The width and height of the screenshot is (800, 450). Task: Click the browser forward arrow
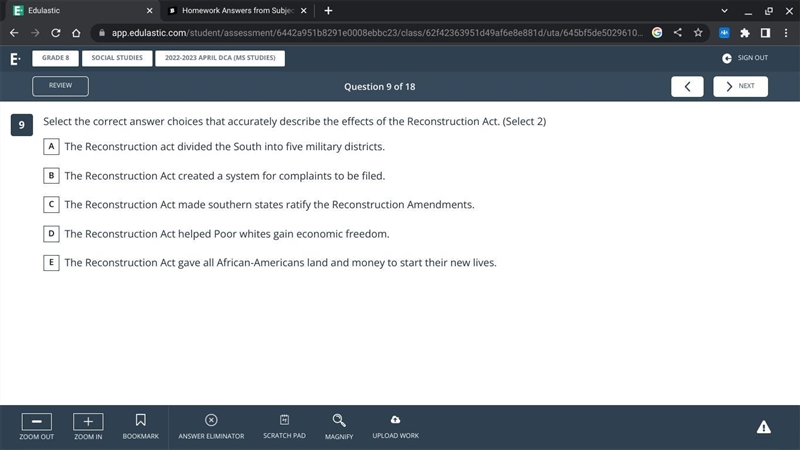pos(35,33)
